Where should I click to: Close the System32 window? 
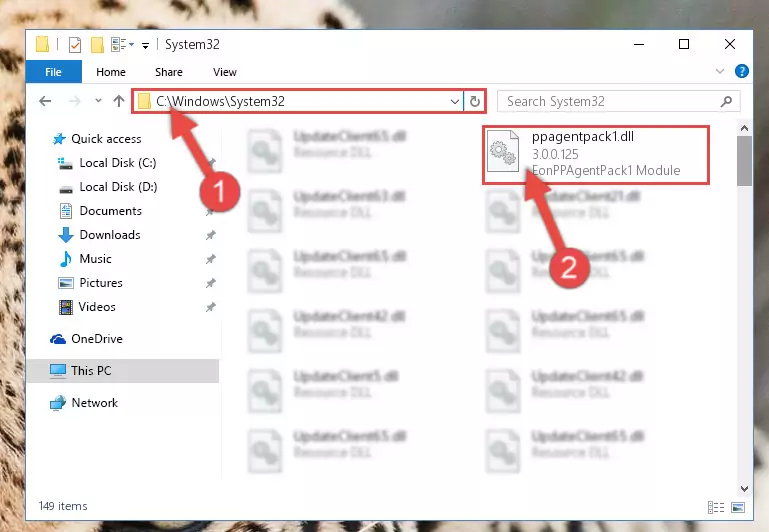point(730,45)
